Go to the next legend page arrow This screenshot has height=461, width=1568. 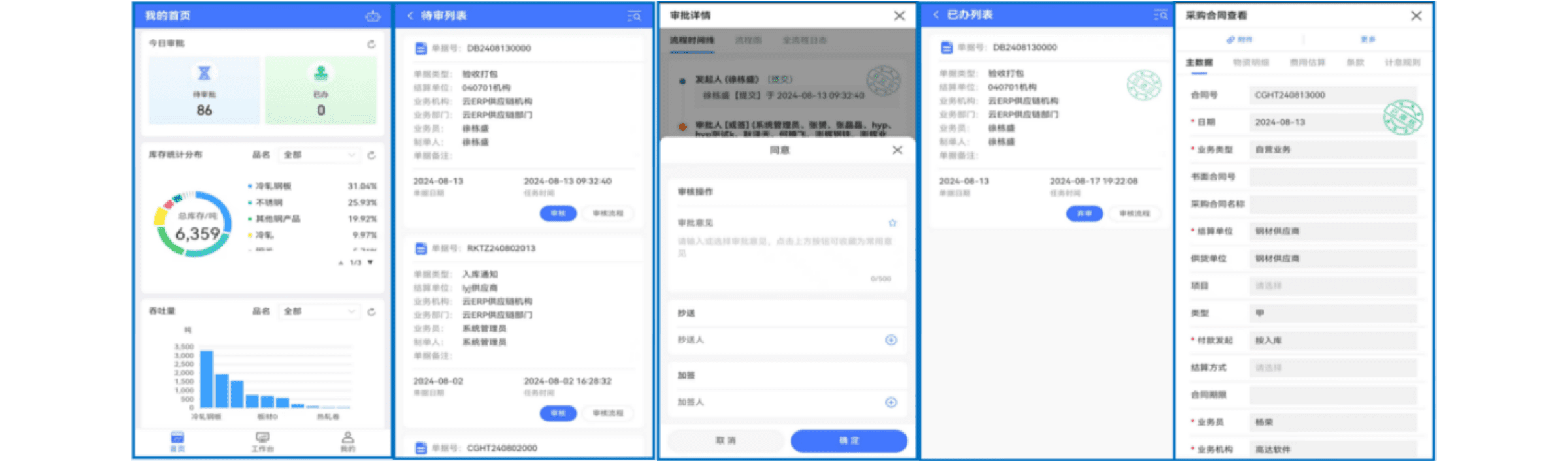(x=370, y=262)
